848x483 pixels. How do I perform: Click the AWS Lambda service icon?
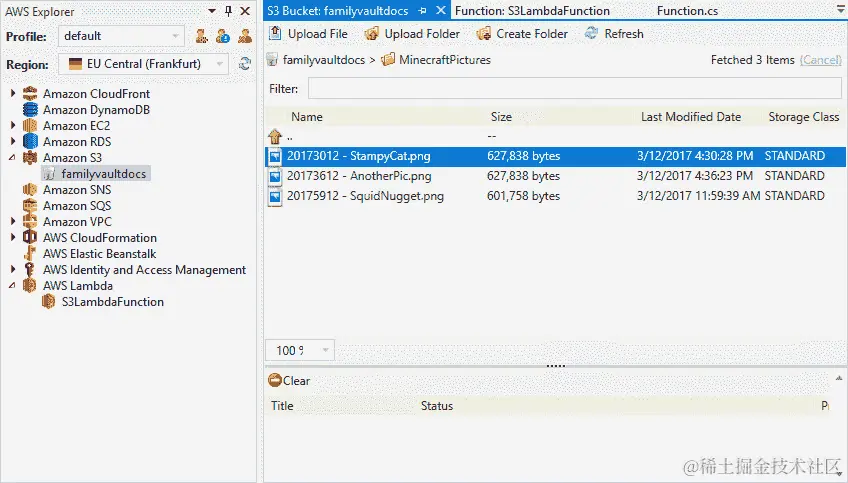[x=30, y=286]
